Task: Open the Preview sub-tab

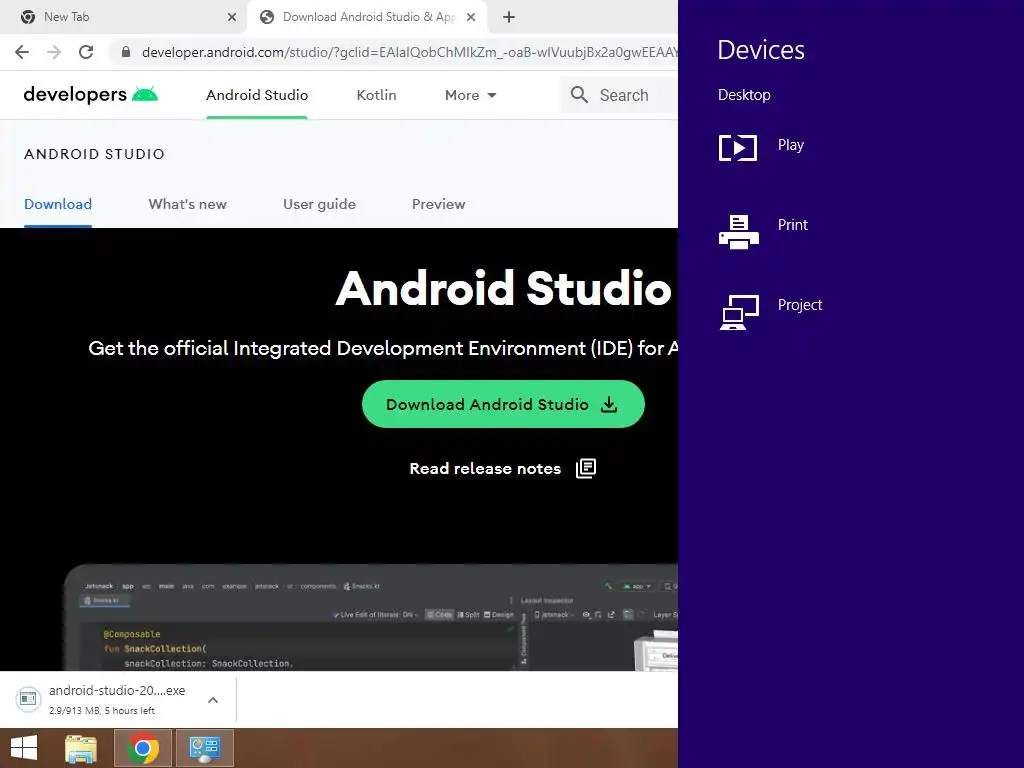Action: coord(438,204)
